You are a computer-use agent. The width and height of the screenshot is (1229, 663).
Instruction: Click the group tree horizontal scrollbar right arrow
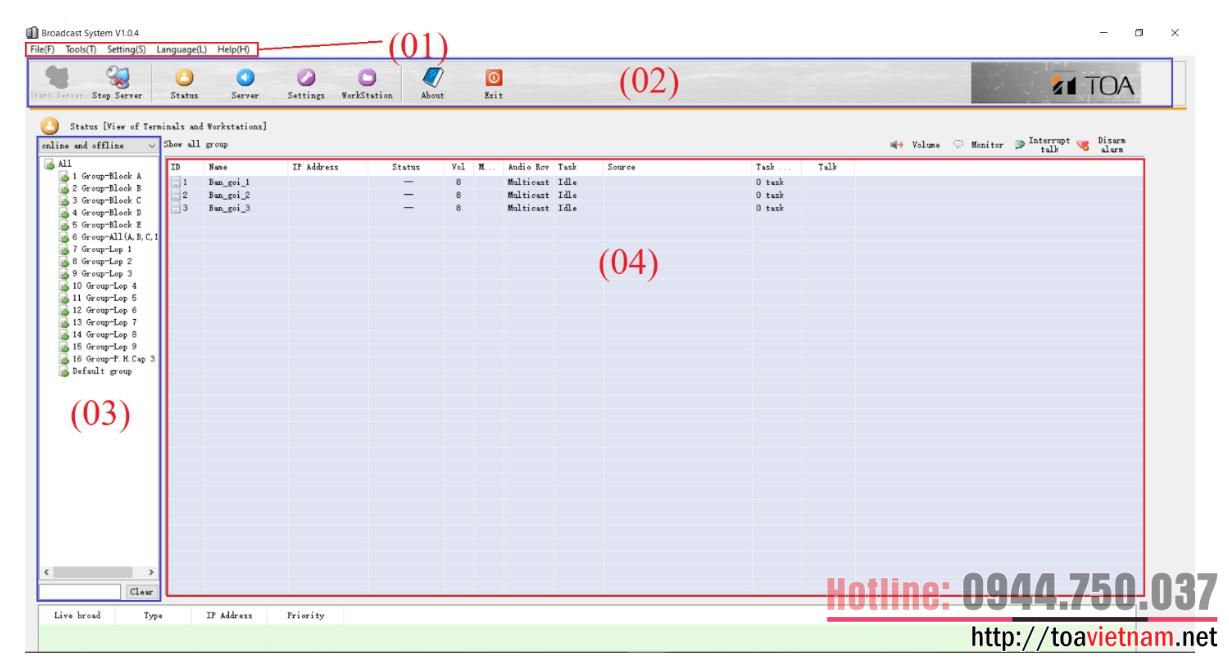pos(151,572)
